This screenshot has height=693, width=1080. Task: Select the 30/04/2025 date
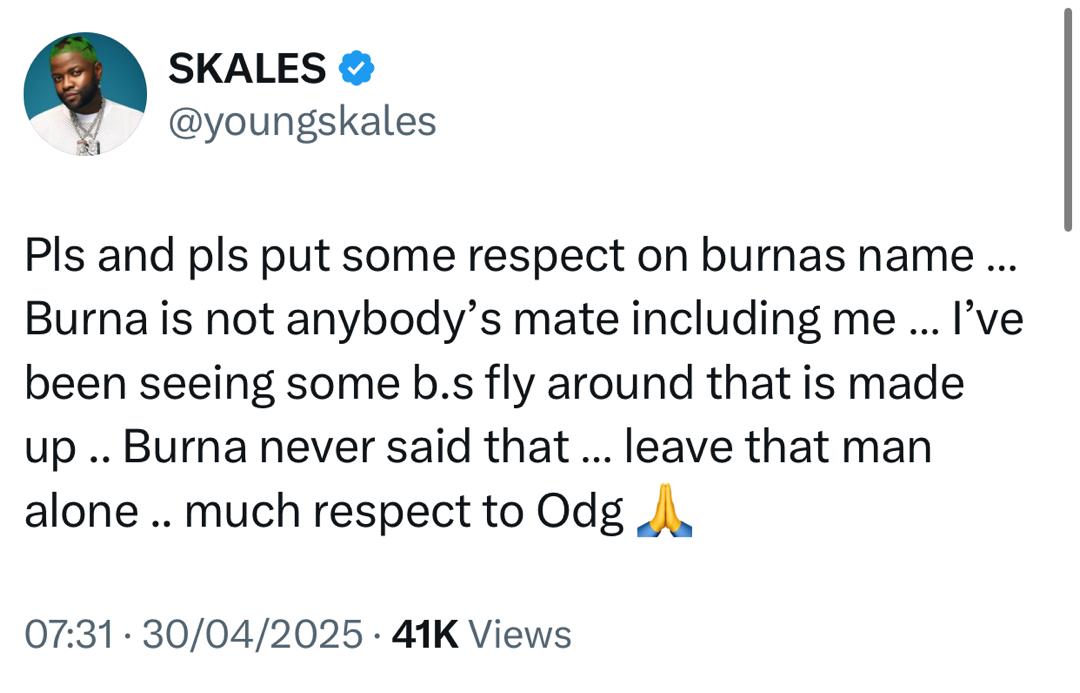[x=252, y=634]
